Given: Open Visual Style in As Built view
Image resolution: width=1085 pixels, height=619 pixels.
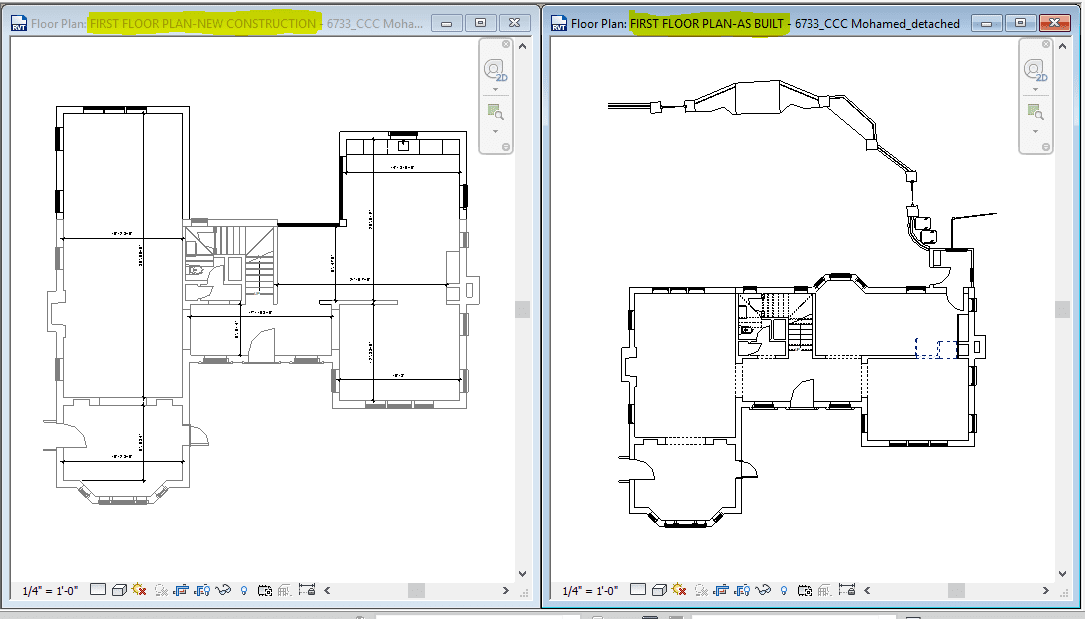Looking at the screenshot, I should coord(658,590).
